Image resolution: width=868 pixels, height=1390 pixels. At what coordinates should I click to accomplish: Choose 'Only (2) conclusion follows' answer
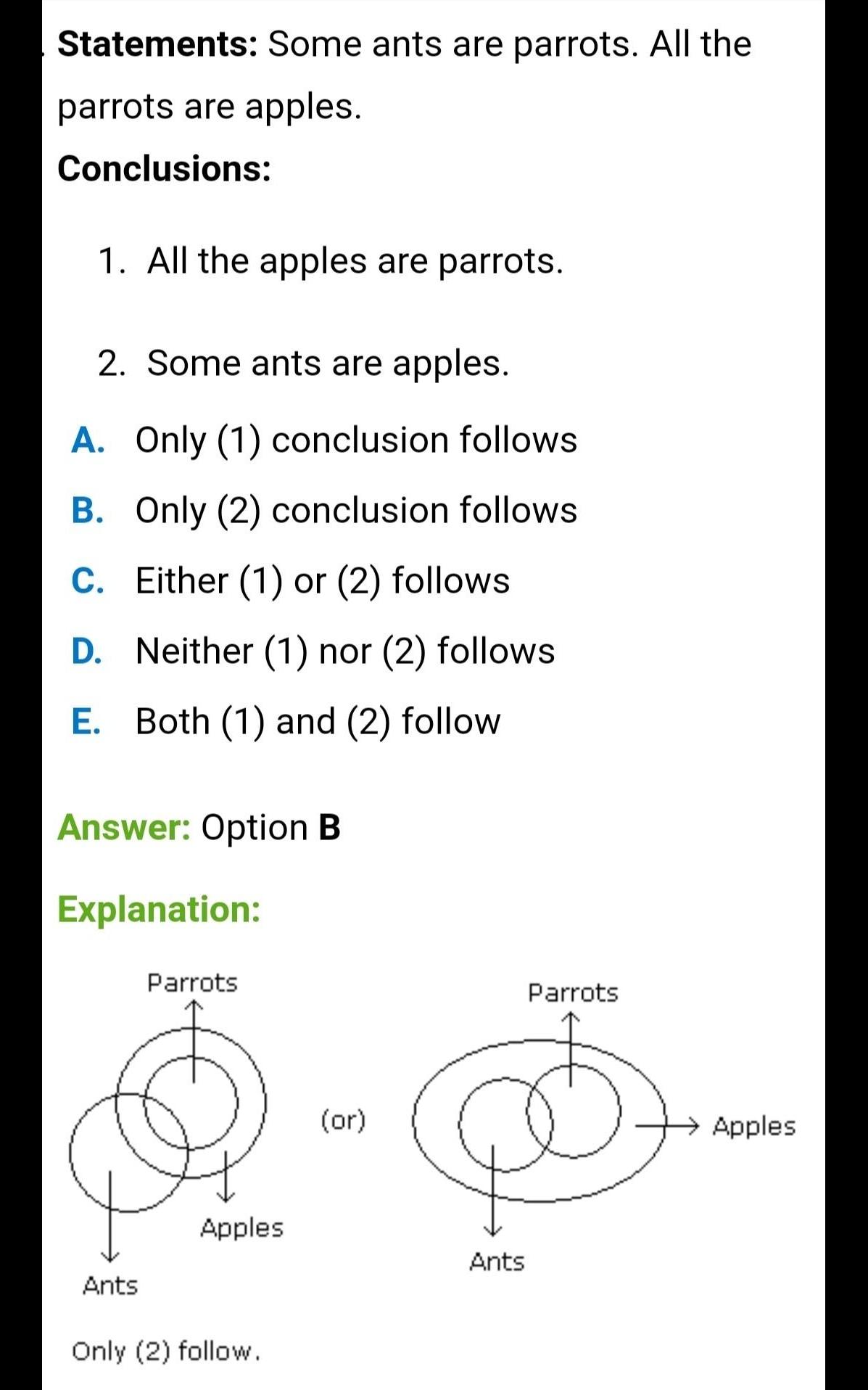point(356,511)
